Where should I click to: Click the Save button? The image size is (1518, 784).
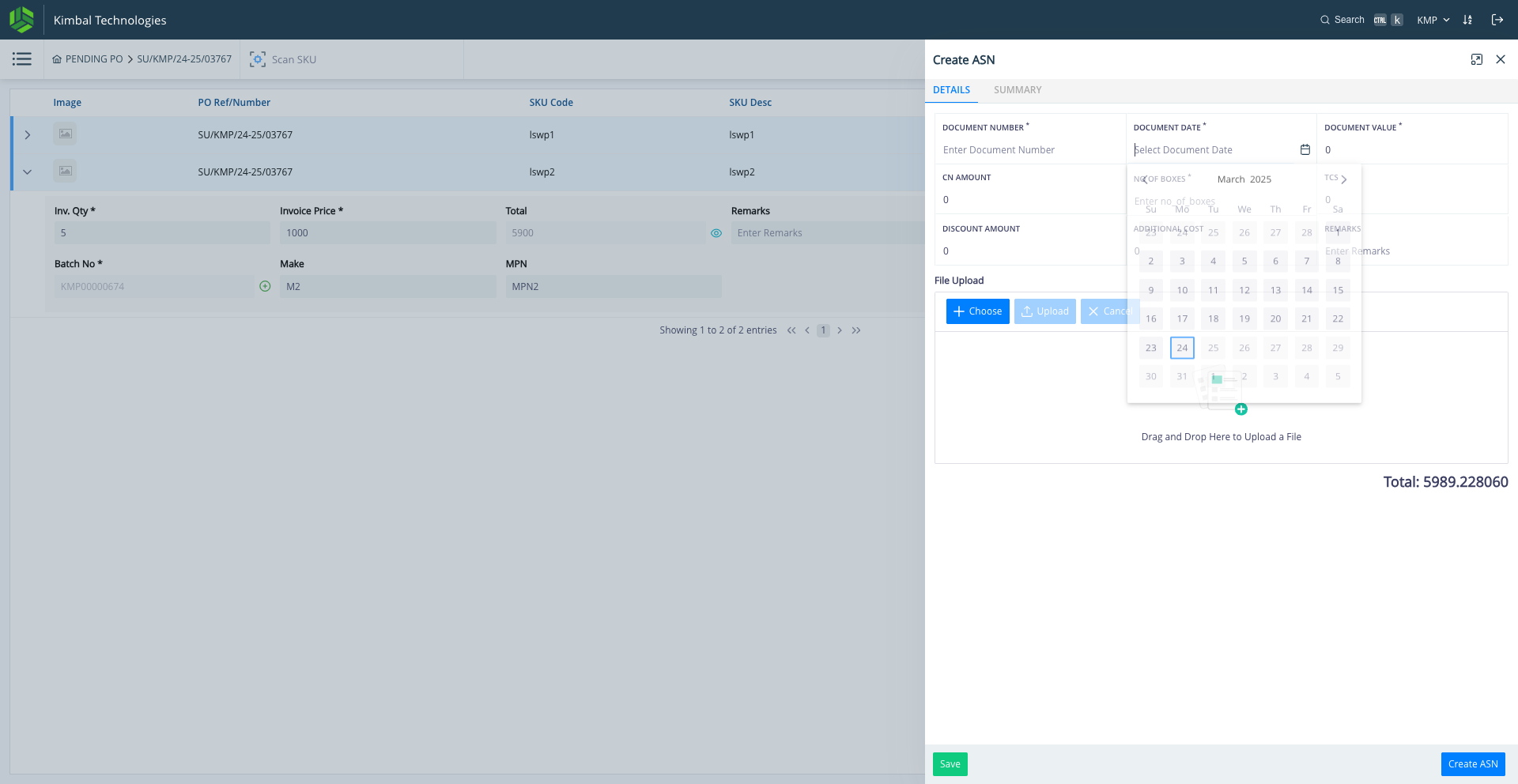(x=950, y=764)
